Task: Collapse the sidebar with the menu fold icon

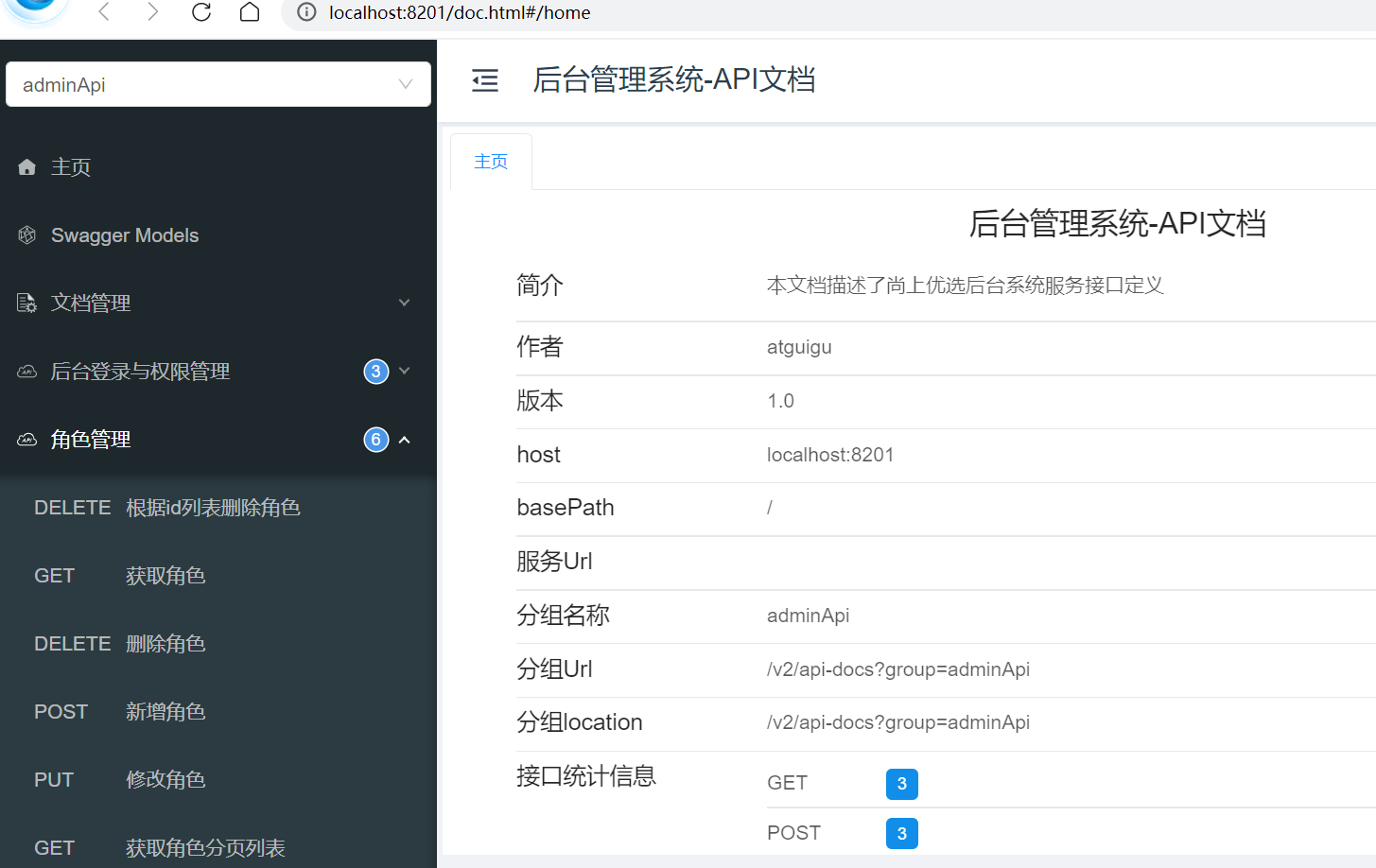Action: point(485,80)
